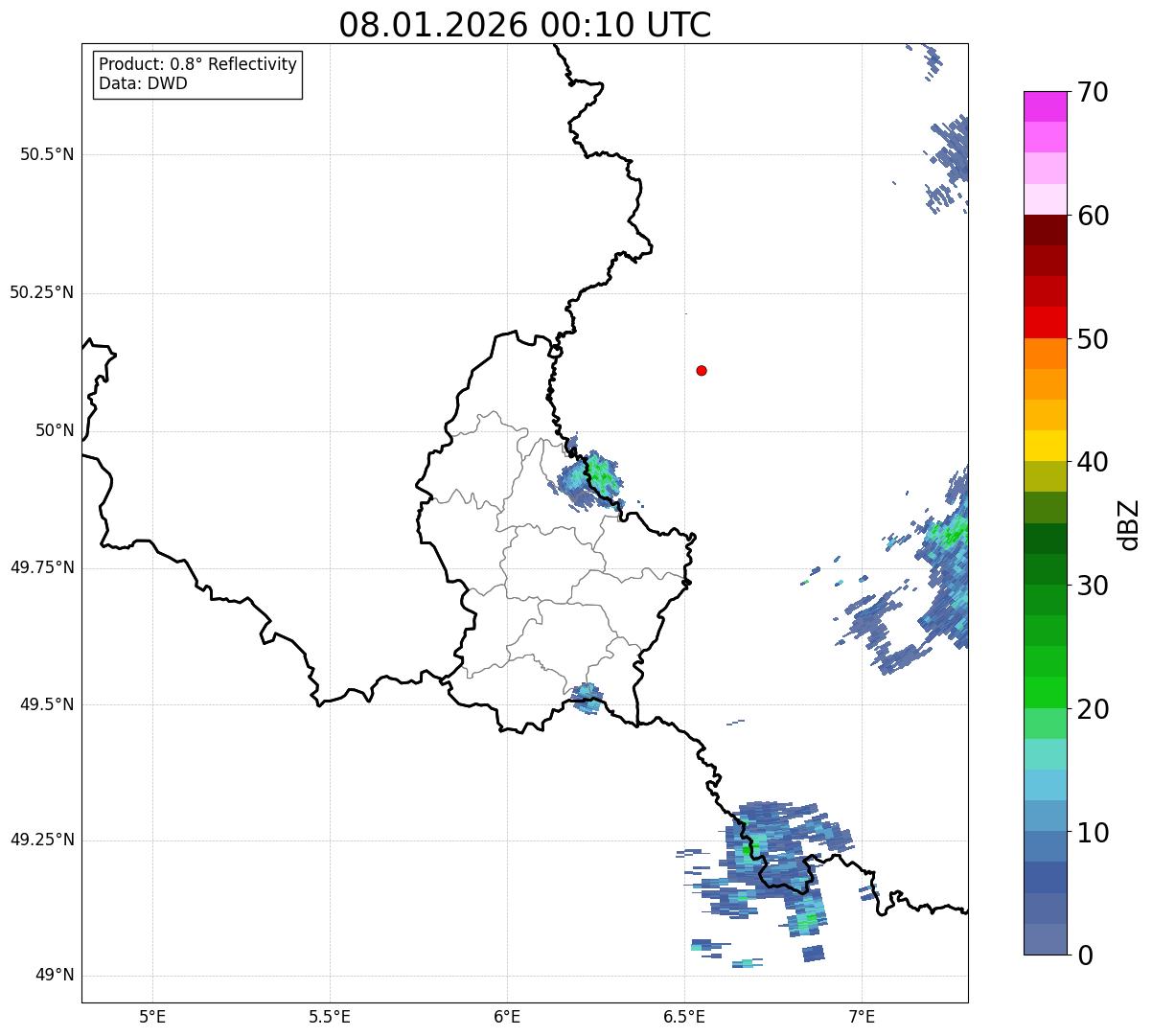Click the 49°N latitude label
The image size is (1152, 1036).
pyautogui.click(x=55, y=976)
